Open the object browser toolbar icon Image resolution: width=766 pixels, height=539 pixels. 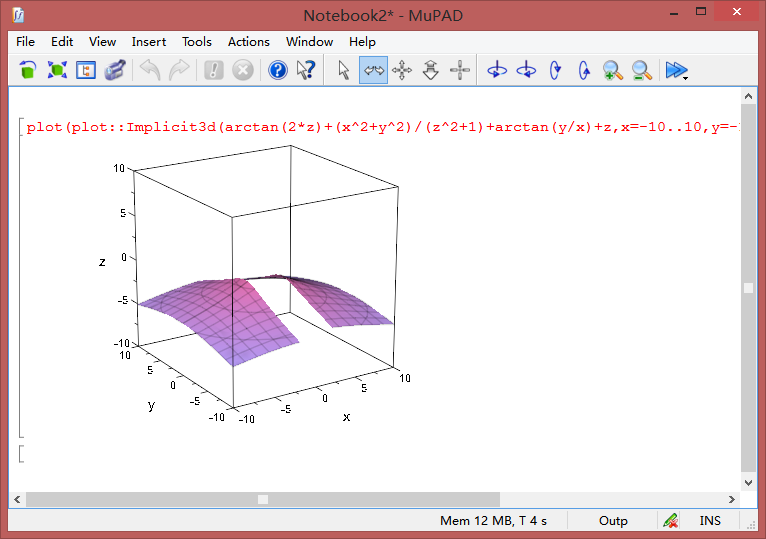(86, 70)
